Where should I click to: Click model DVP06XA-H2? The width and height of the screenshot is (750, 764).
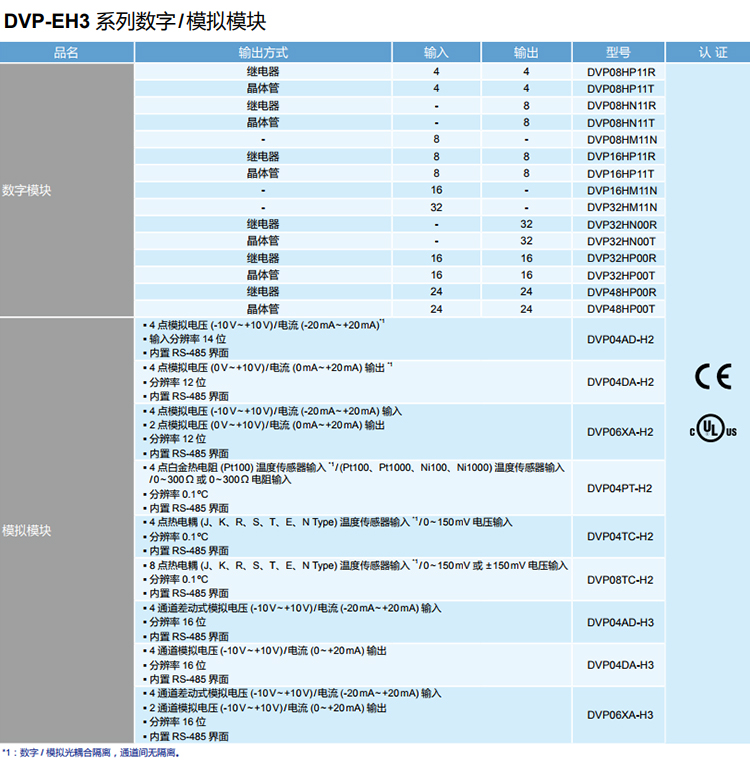(x=620, y=432)
